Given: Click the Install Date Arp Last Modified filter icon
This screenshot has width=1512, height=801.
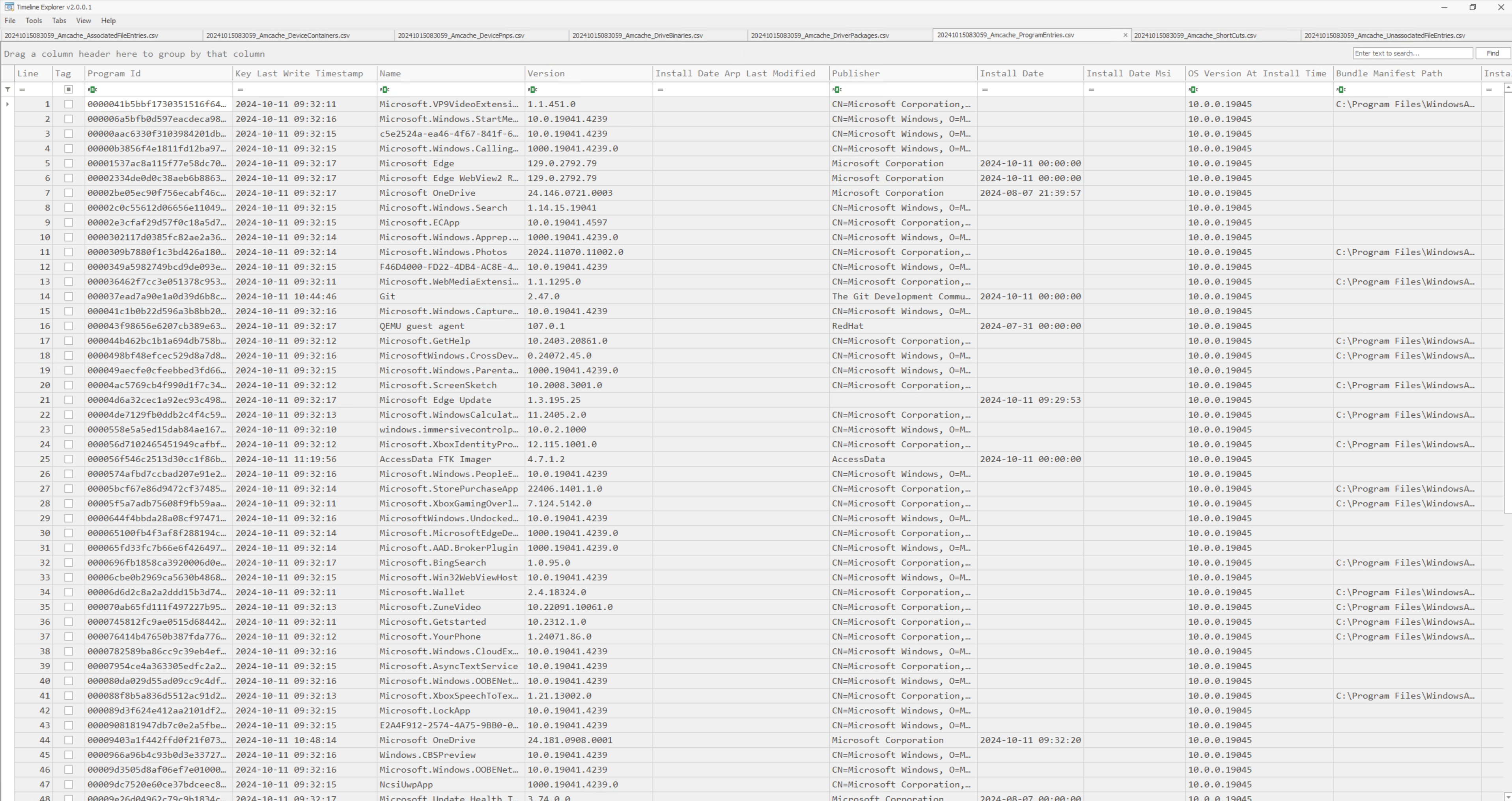Looking at the screenshot, I should 660,89.
